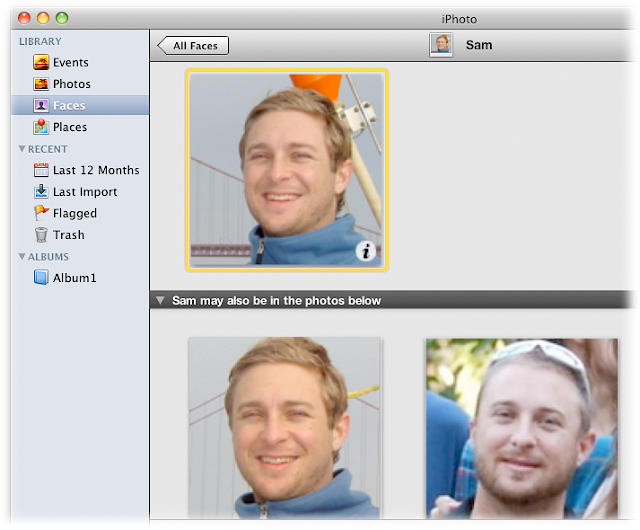The height and width of the screenshot is (530, 640).
Task: Click the iPhoto window title
Action: (x=459, y=19)
